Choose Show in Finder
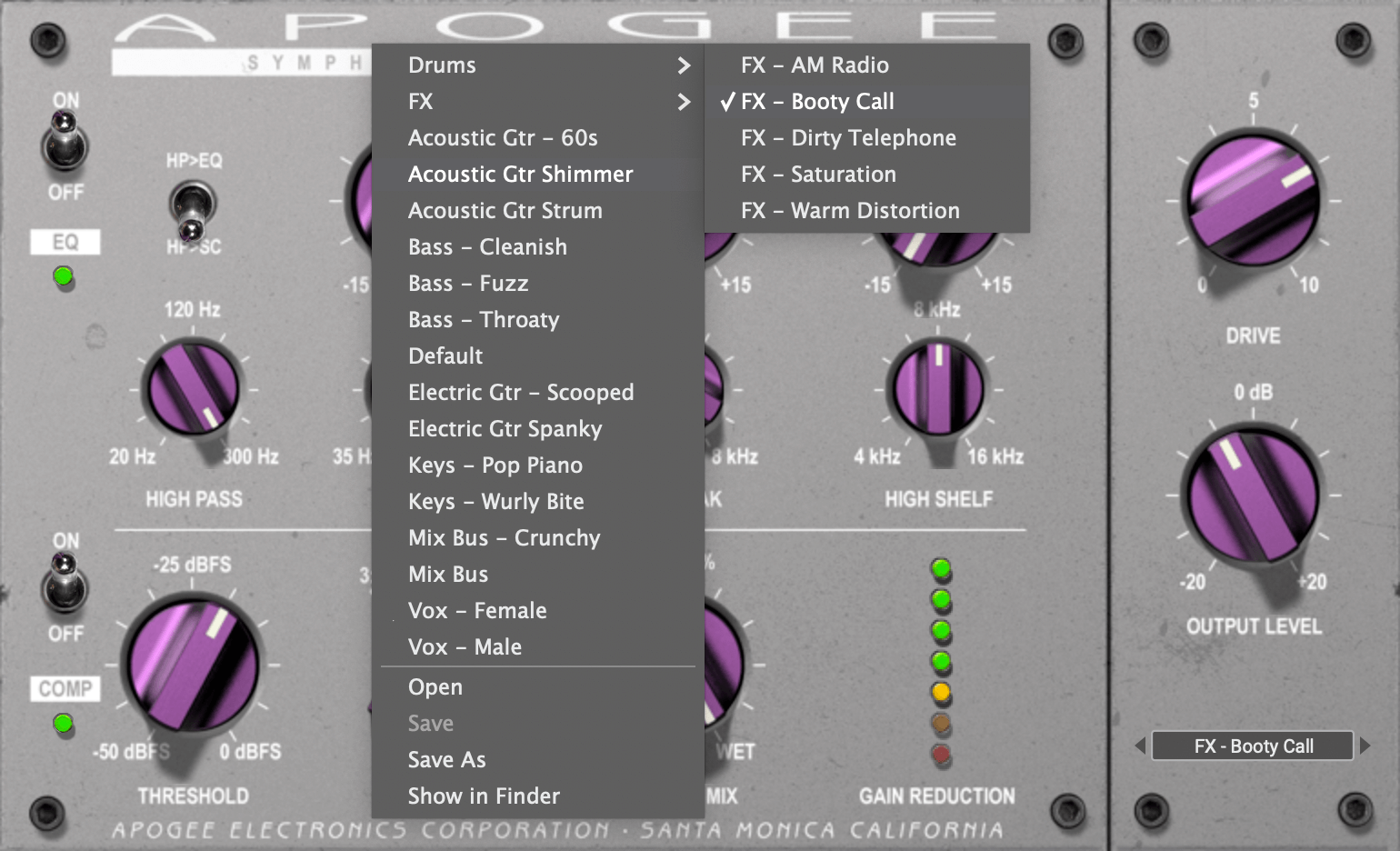Image resolution: width=1400 pixels, height=851 pixels. click(538, 796)
